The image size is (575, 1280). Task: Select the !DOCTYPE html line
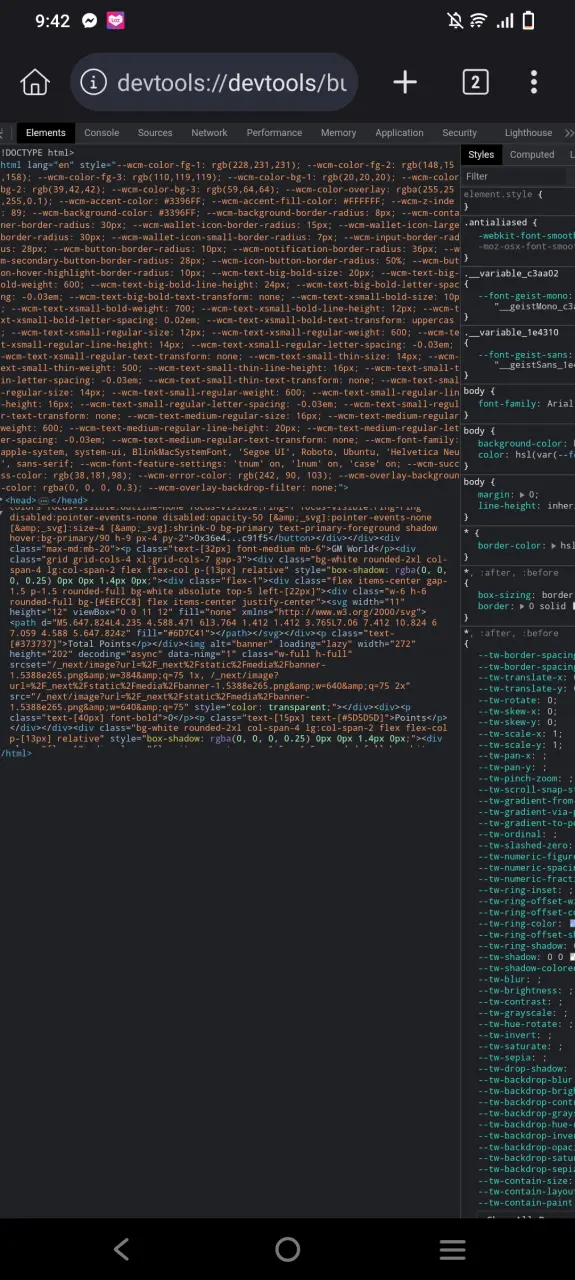coord(37,152)
